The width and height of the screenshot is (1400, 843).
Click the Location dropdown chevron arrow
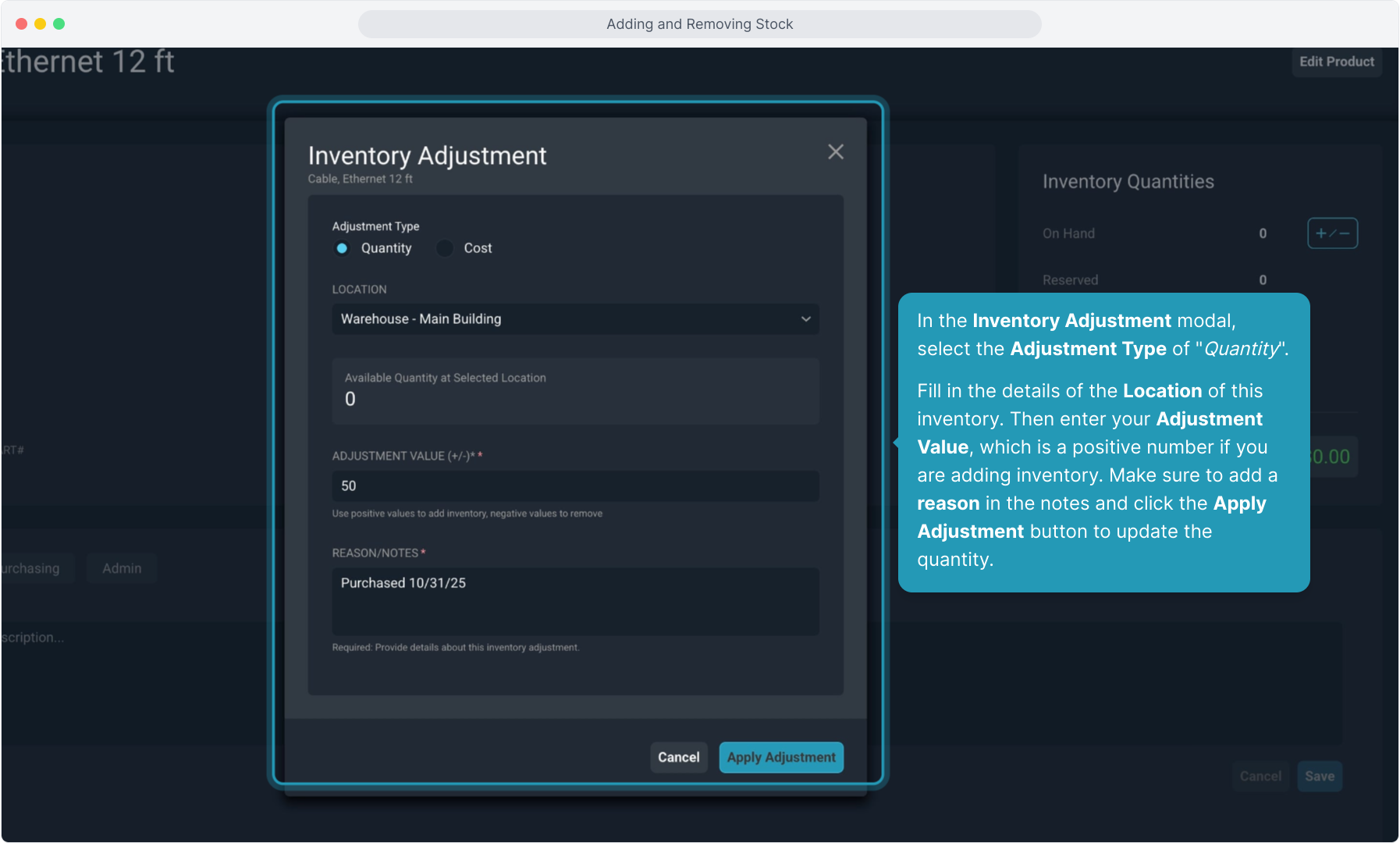tap(805, 319)
